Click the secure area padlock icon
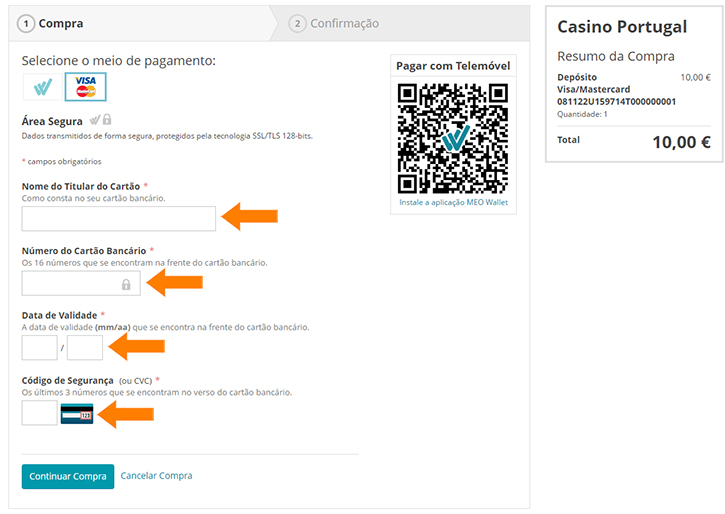Screen dimensions: 725x514 107,120
